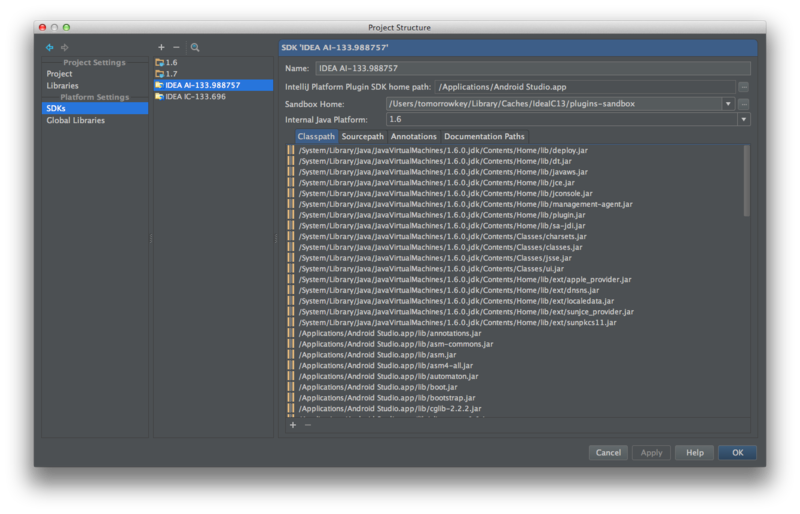Switch to the Sourcepath tab
The width and height of the screenshot is (800, 514).
point(363,136)
